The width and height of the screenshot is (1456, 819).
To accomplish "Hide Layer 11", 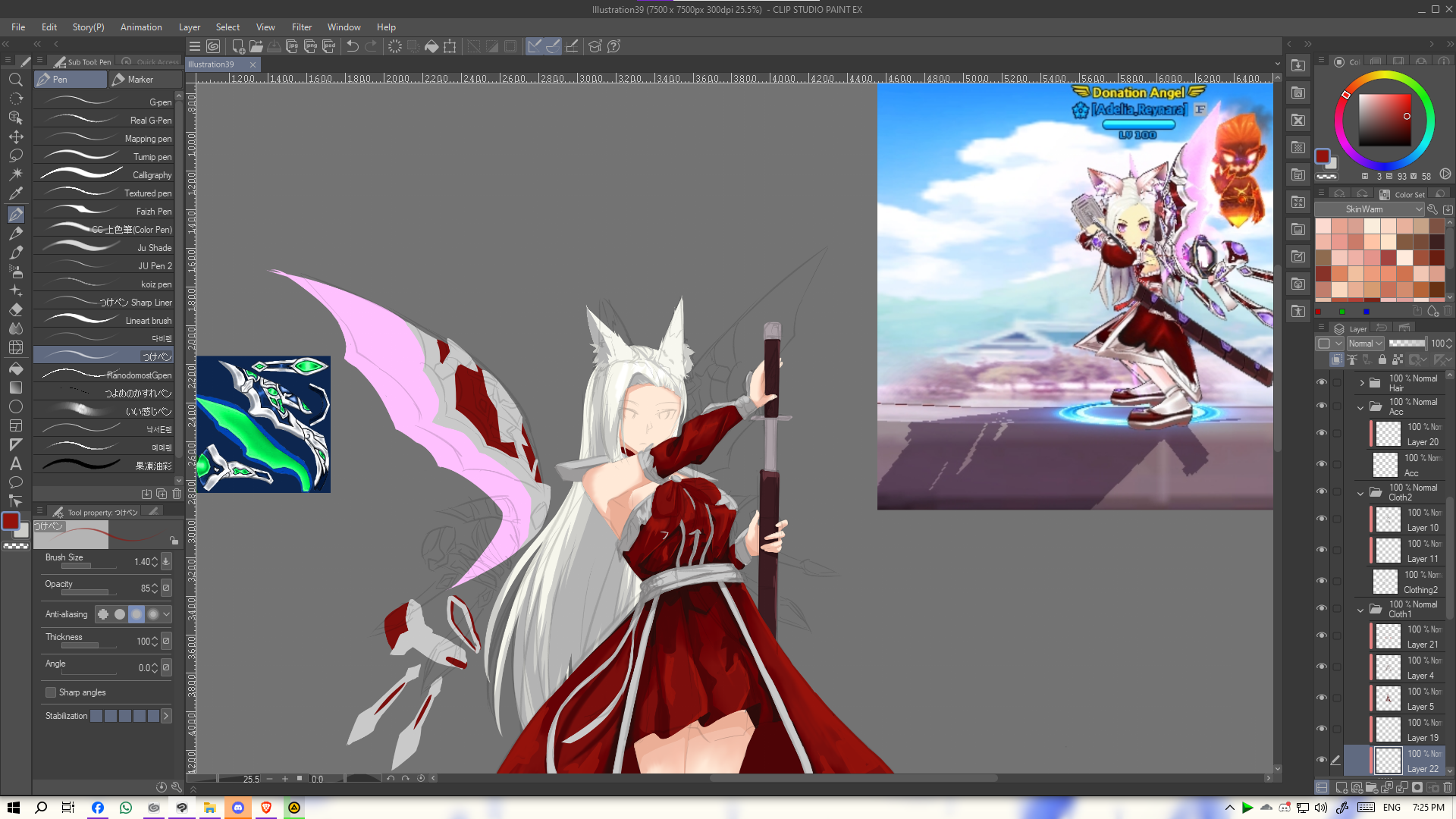I will 1322,551.
